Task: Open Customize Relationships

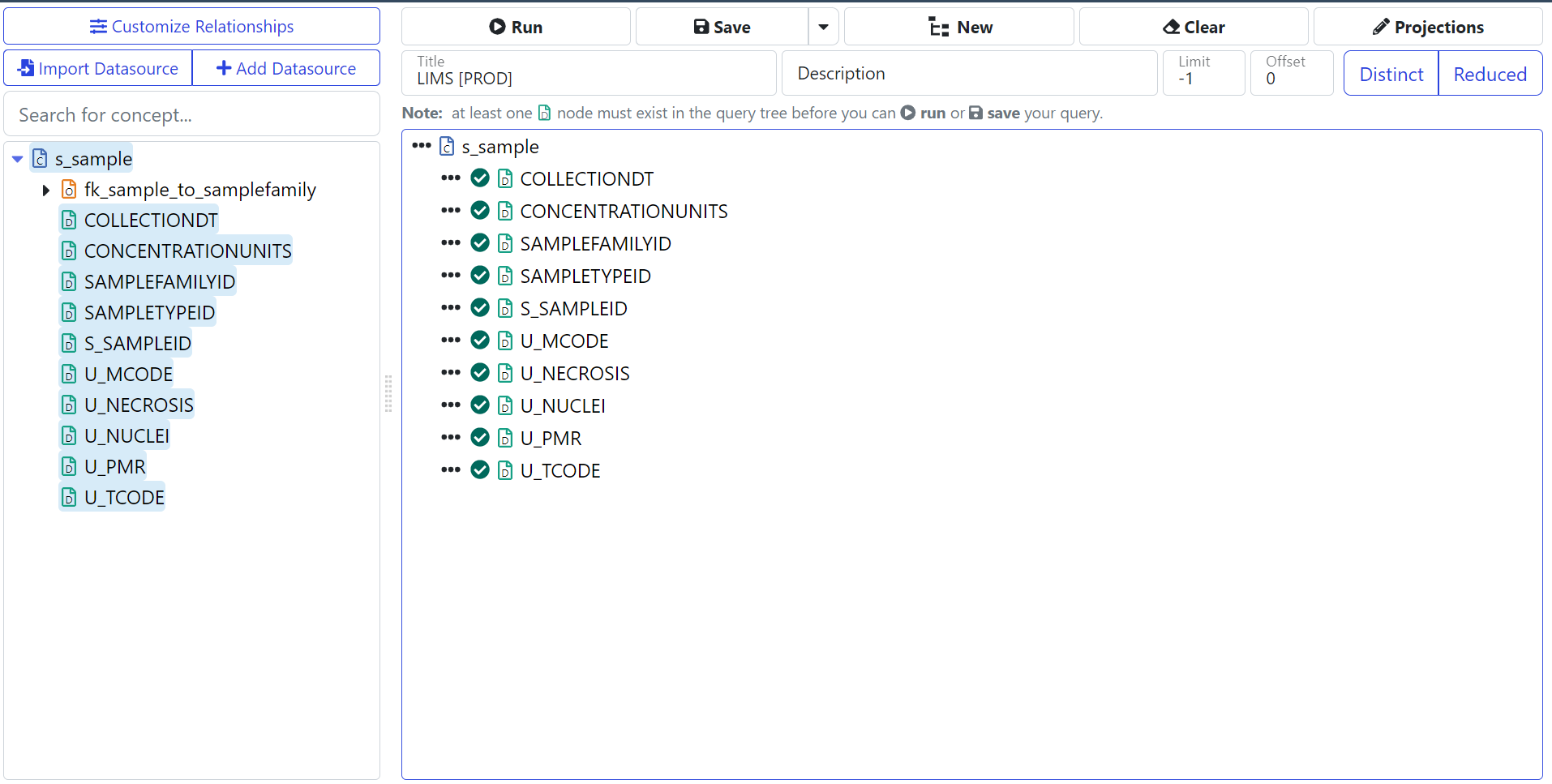Action: click(191, 27)
